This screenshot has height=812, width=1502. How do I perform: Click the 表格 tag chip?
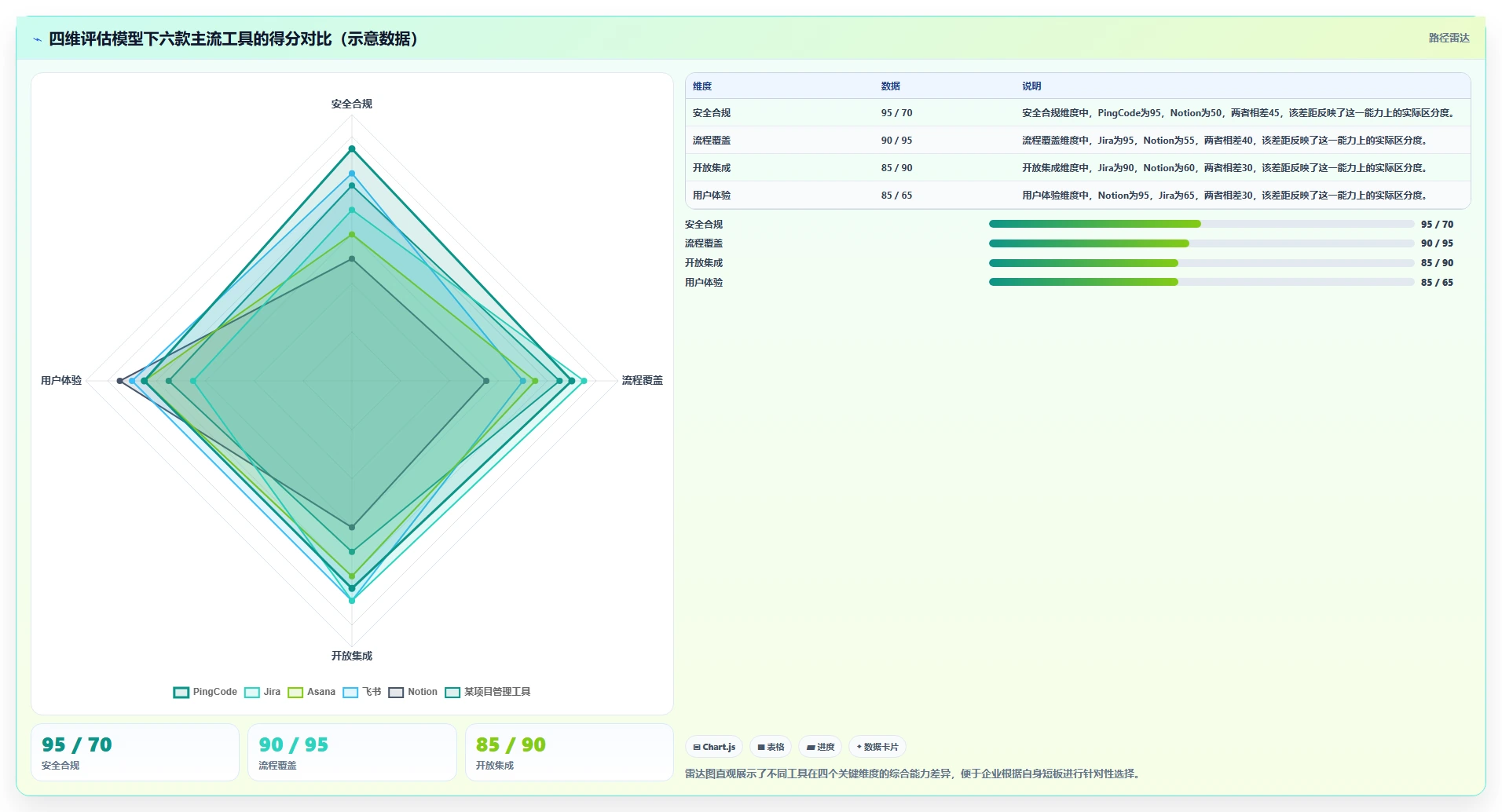[x=771, y=747]
